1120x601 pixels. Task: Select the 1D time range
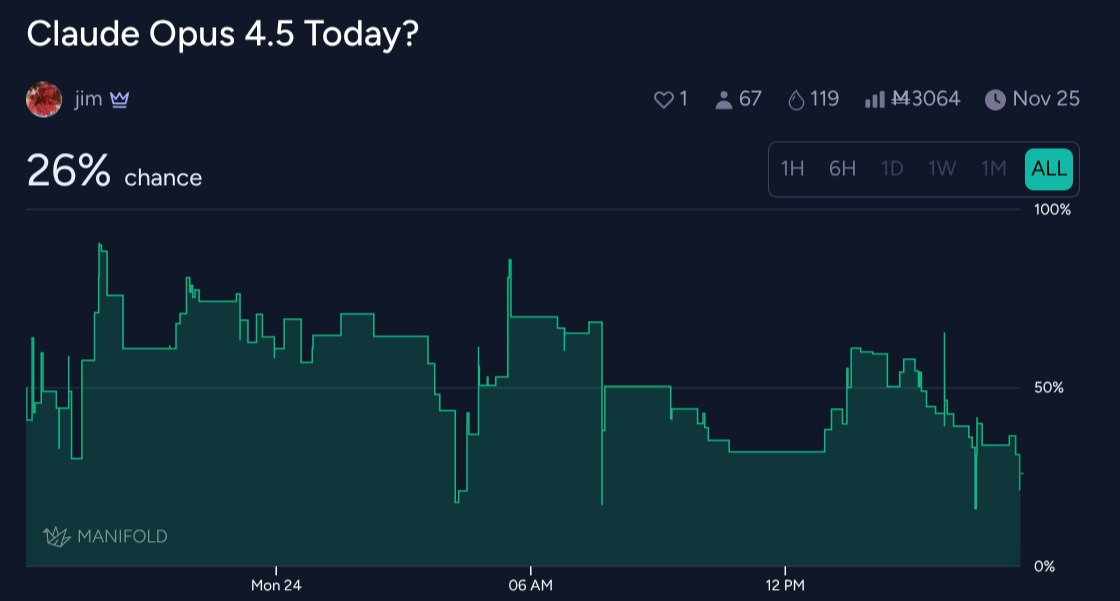point(892,169)
